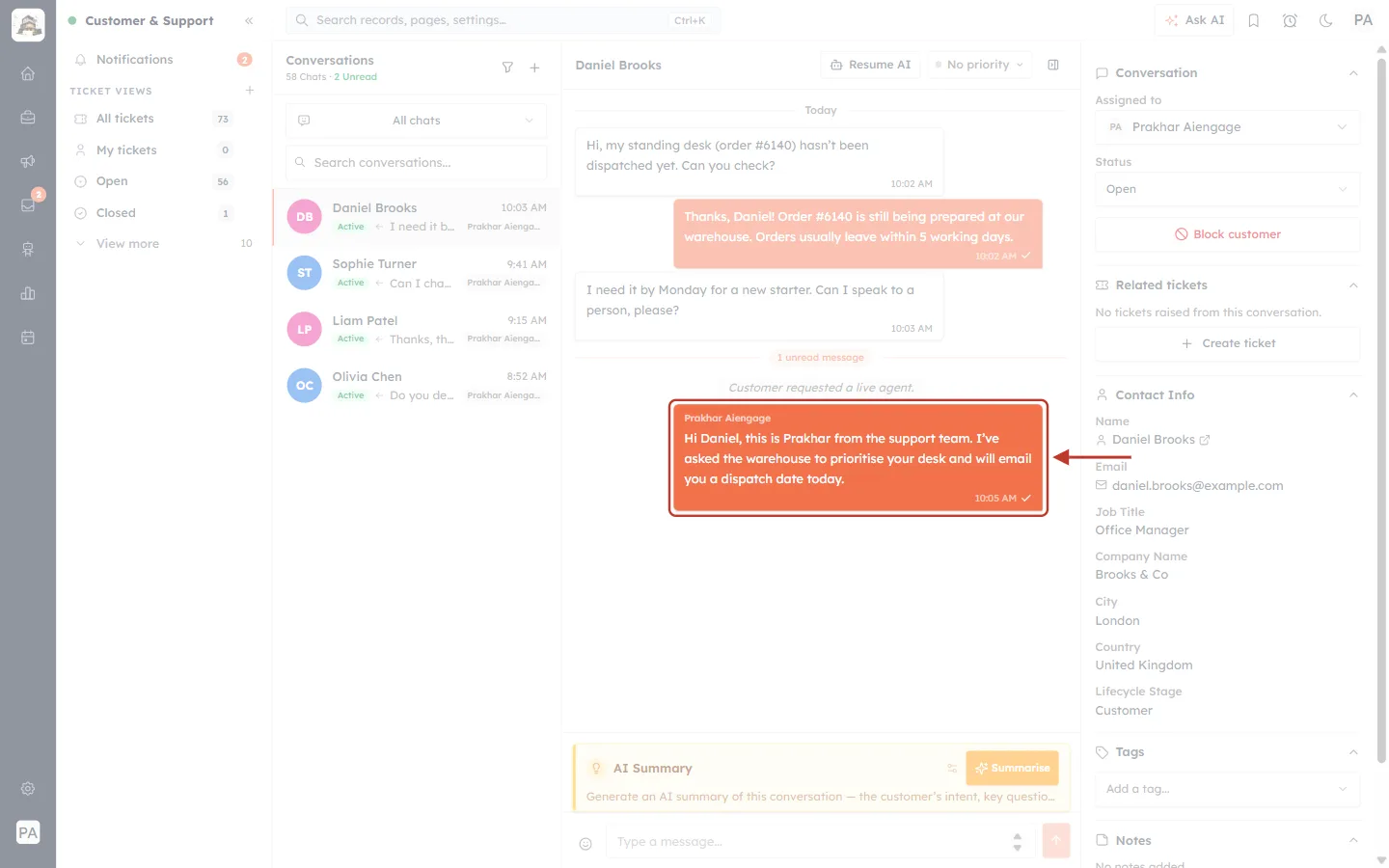This screenshot has height=868, width=1389.
Task: Open the calendar icon in left rail
Action: point(28,338)
